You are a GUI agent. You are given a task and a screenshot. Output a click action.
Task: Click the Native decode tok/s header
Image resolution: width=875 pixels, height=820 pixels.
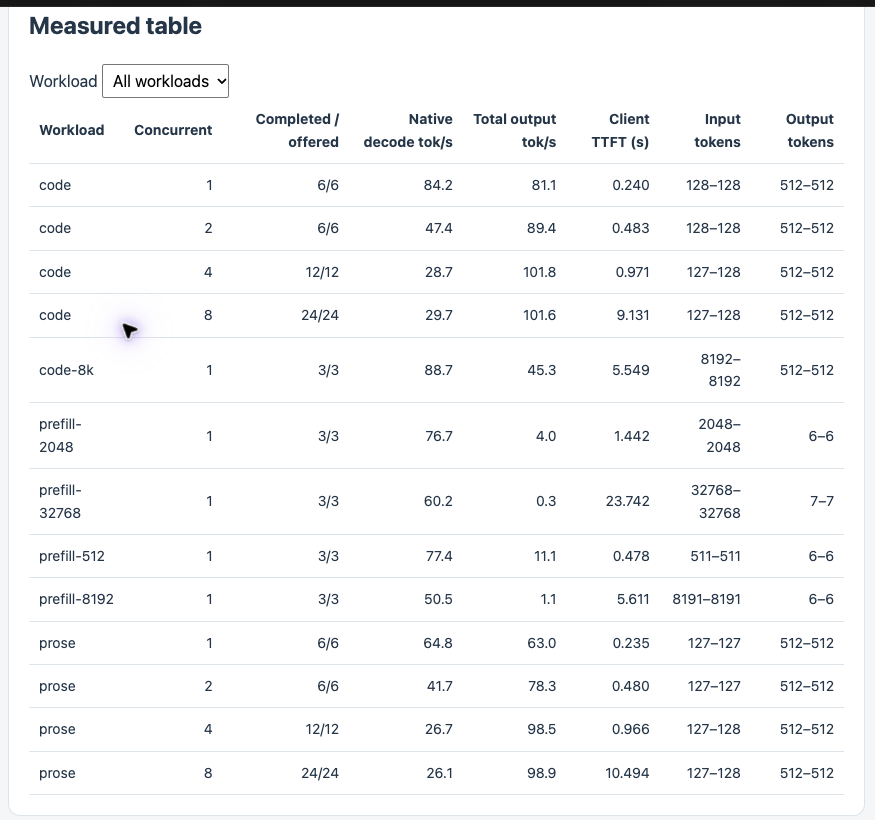click(x=408, y=131)
